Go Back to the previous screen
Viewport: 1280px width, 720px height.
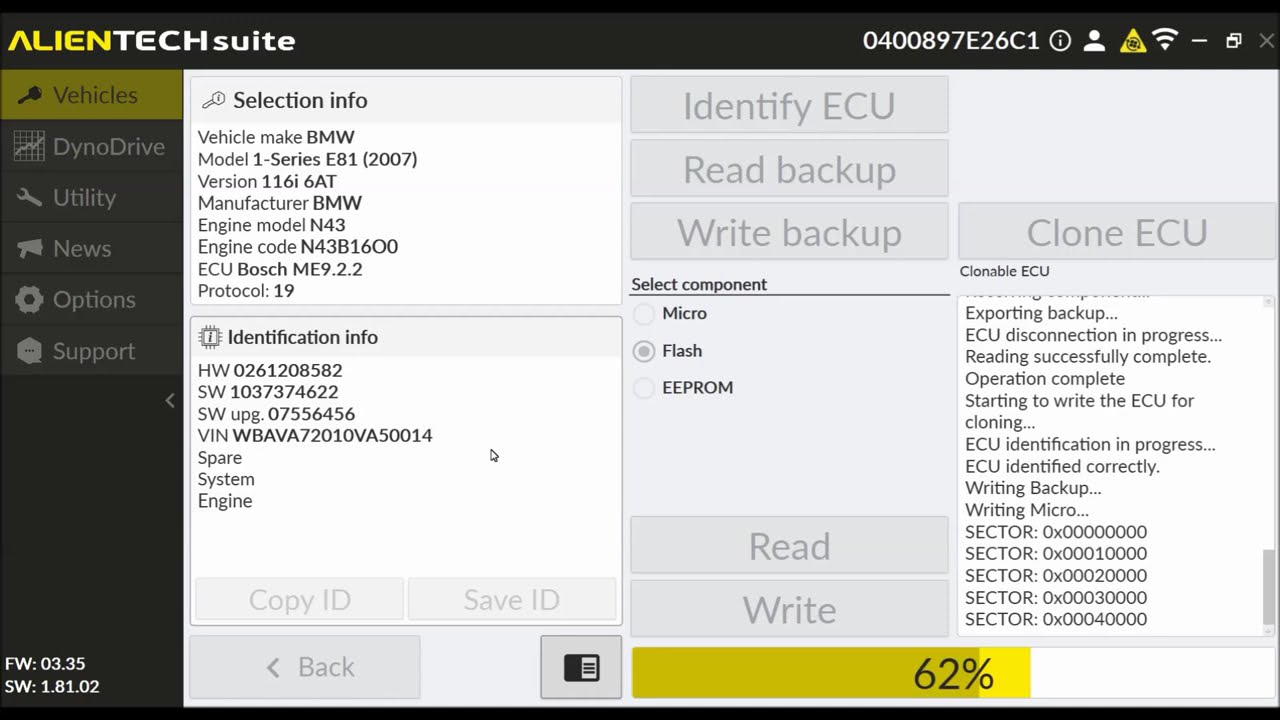305,667
